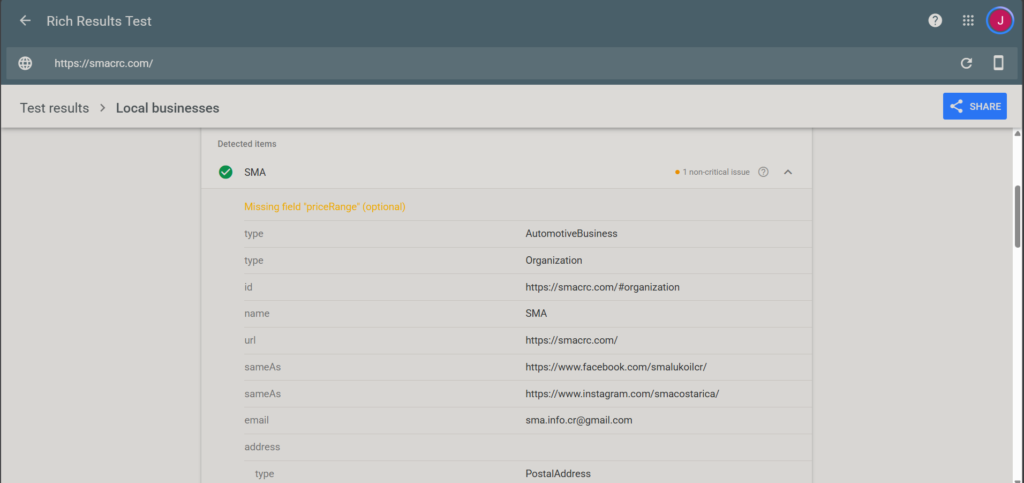1024x483 pixels.
Task: Edit the URL field smacrc.com
Action: (x=103, y=63)
